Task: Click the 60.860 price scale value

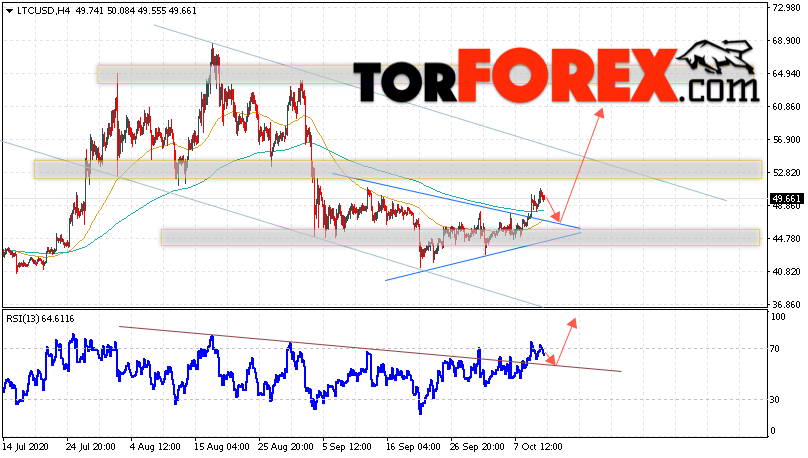Action: point(787,107)
